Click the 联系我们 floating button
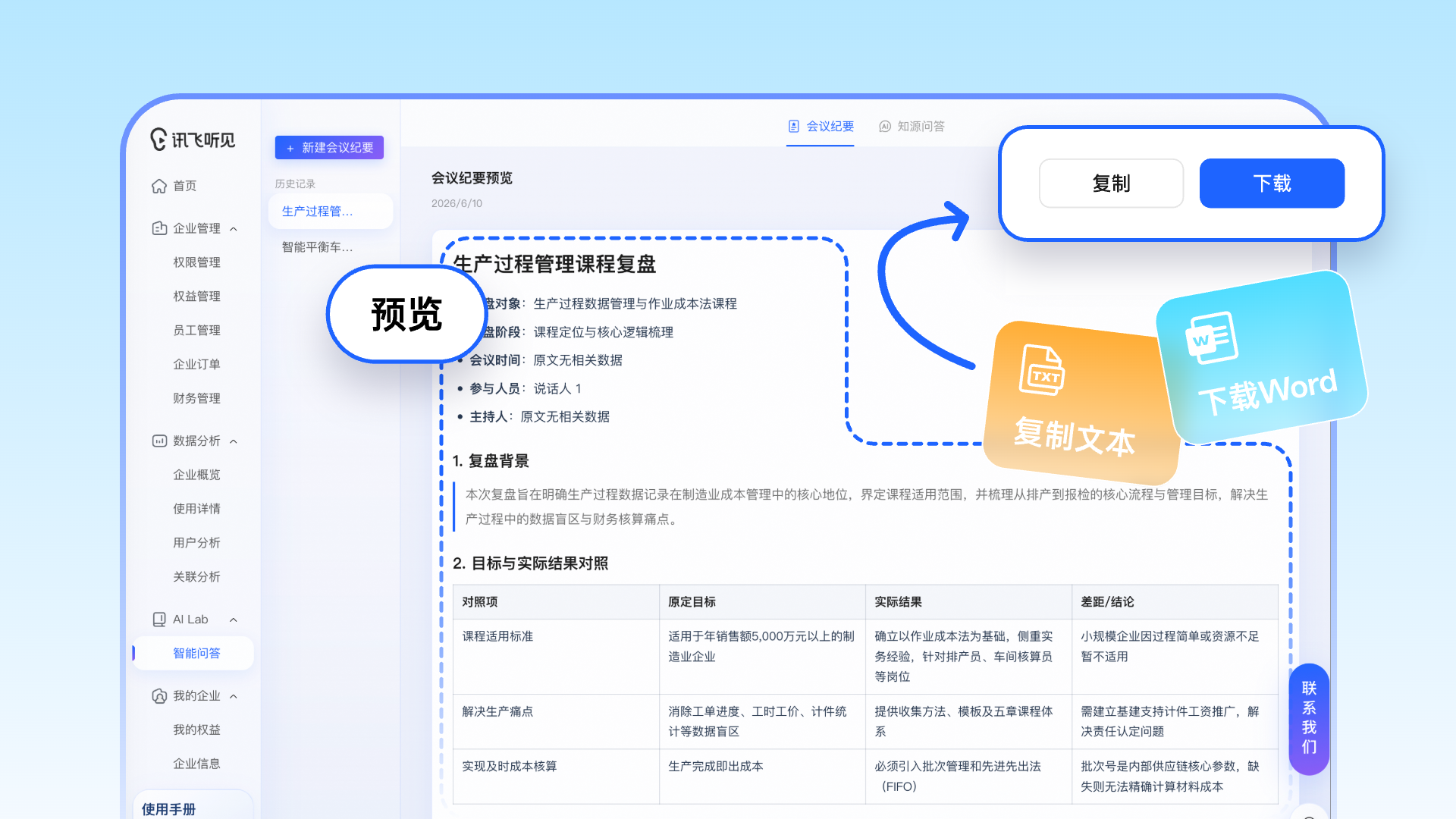This screenshot has height=819, width=1456. click(1309, 718)
